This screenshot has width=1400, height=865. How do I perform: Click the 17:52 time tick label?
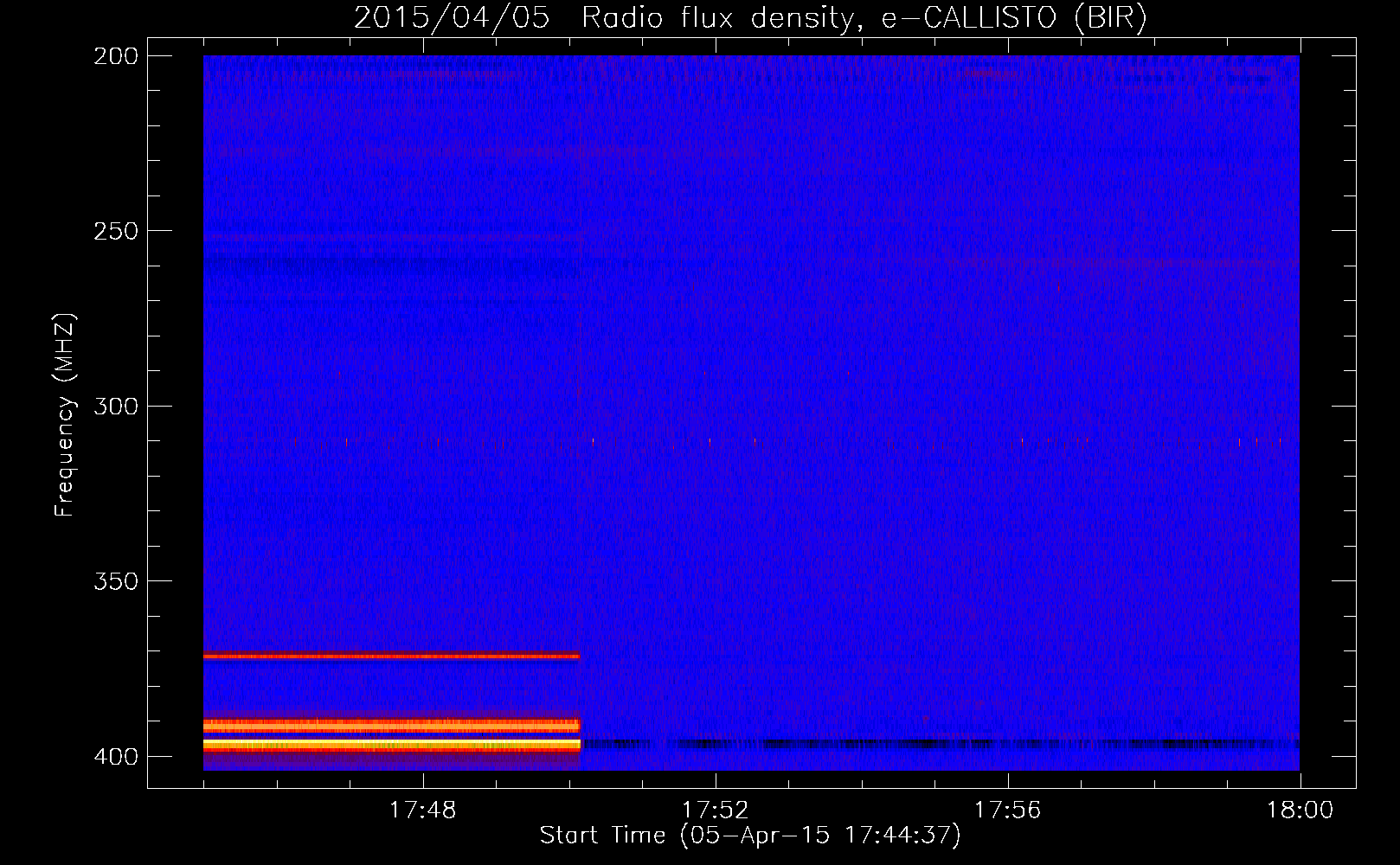[715, 811]
